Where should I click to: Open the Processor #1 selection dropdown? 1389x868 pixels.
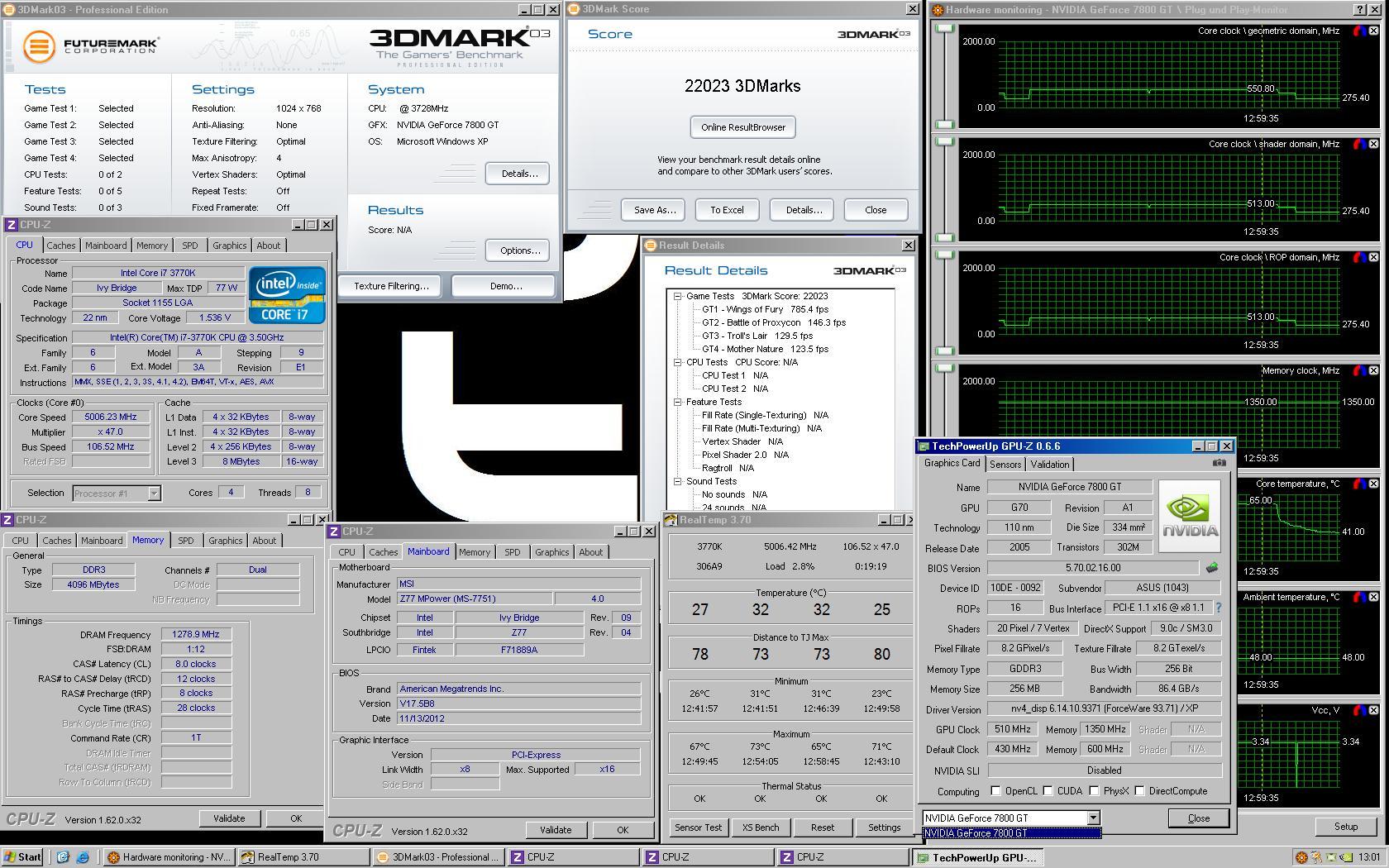pos(154,494)
